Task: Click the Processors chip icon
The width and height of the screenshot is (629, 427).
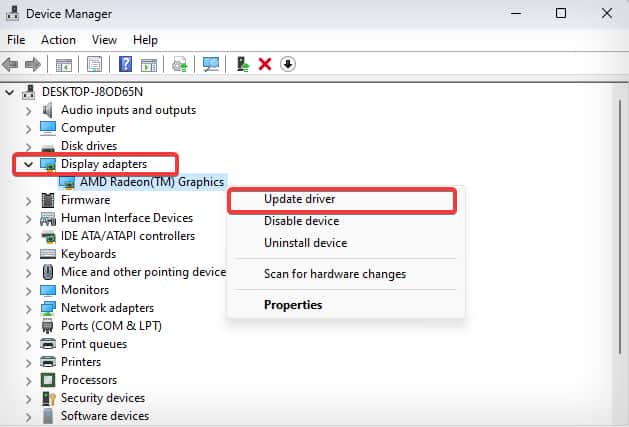Action: (x=48, y=380)
